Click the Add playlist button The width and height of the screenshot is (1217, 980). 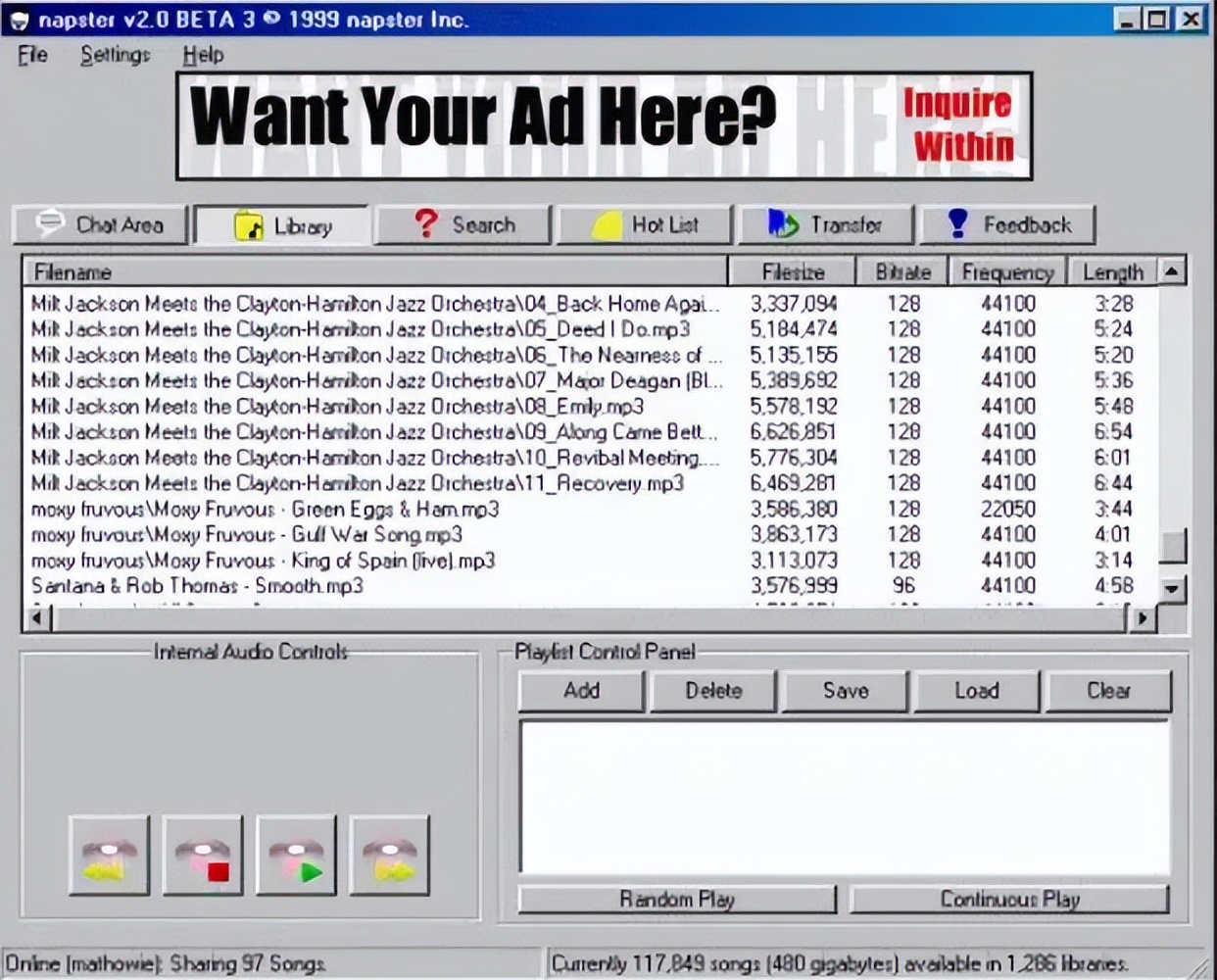pyautogui.click(x=581, y=691)
